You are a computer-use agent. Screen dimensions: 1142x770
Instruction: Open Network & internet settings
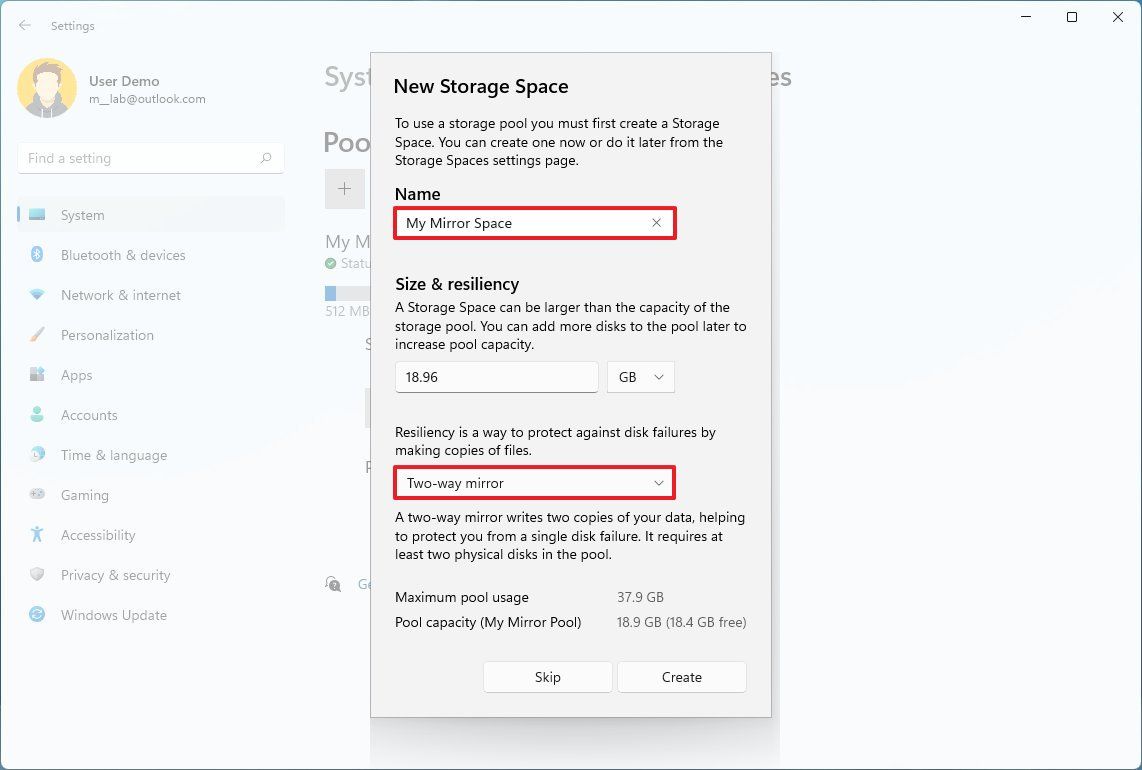tap(120, 295)
